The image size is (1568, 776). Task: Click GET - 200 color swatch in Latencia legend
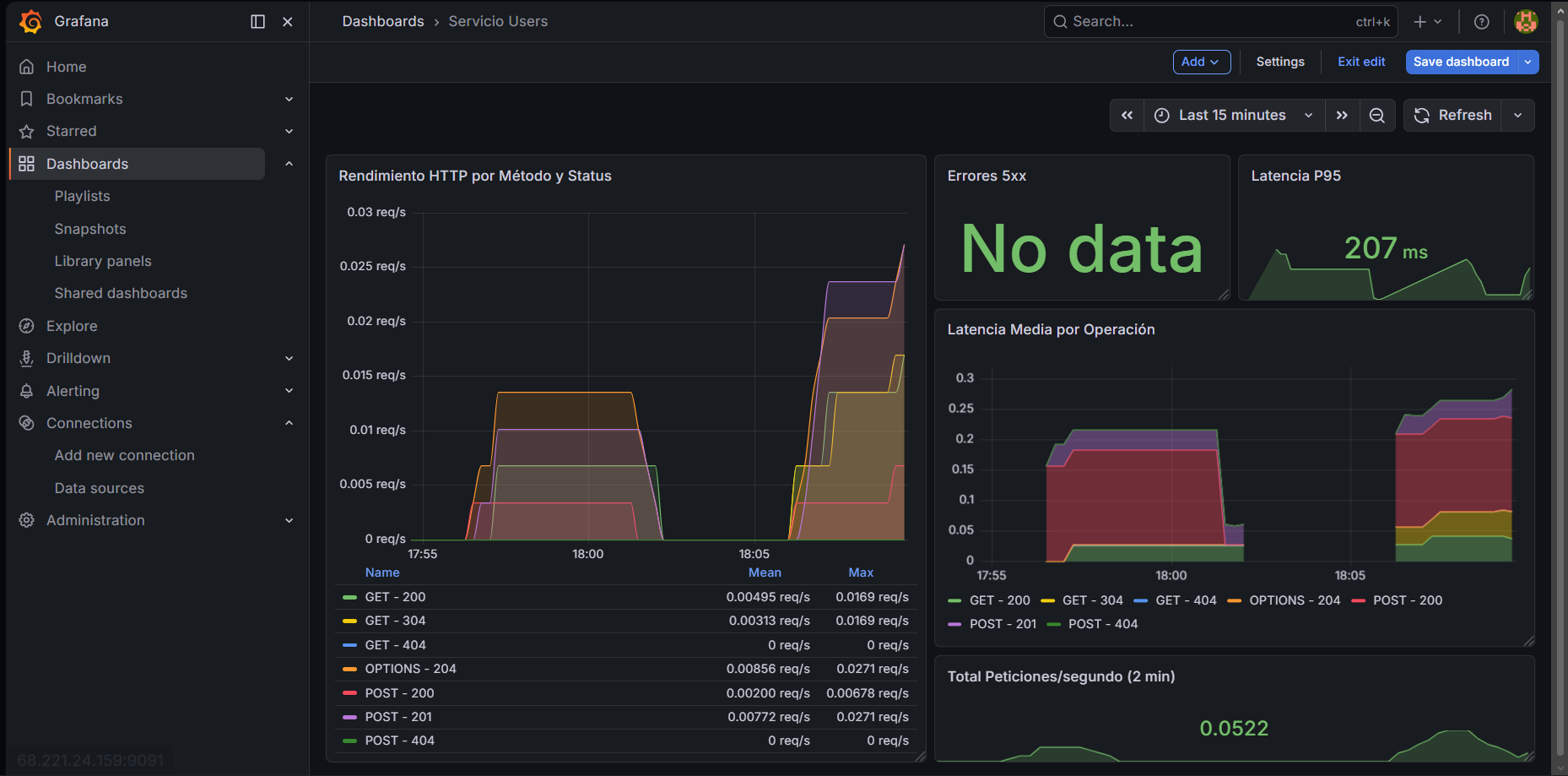pos(954,600)
